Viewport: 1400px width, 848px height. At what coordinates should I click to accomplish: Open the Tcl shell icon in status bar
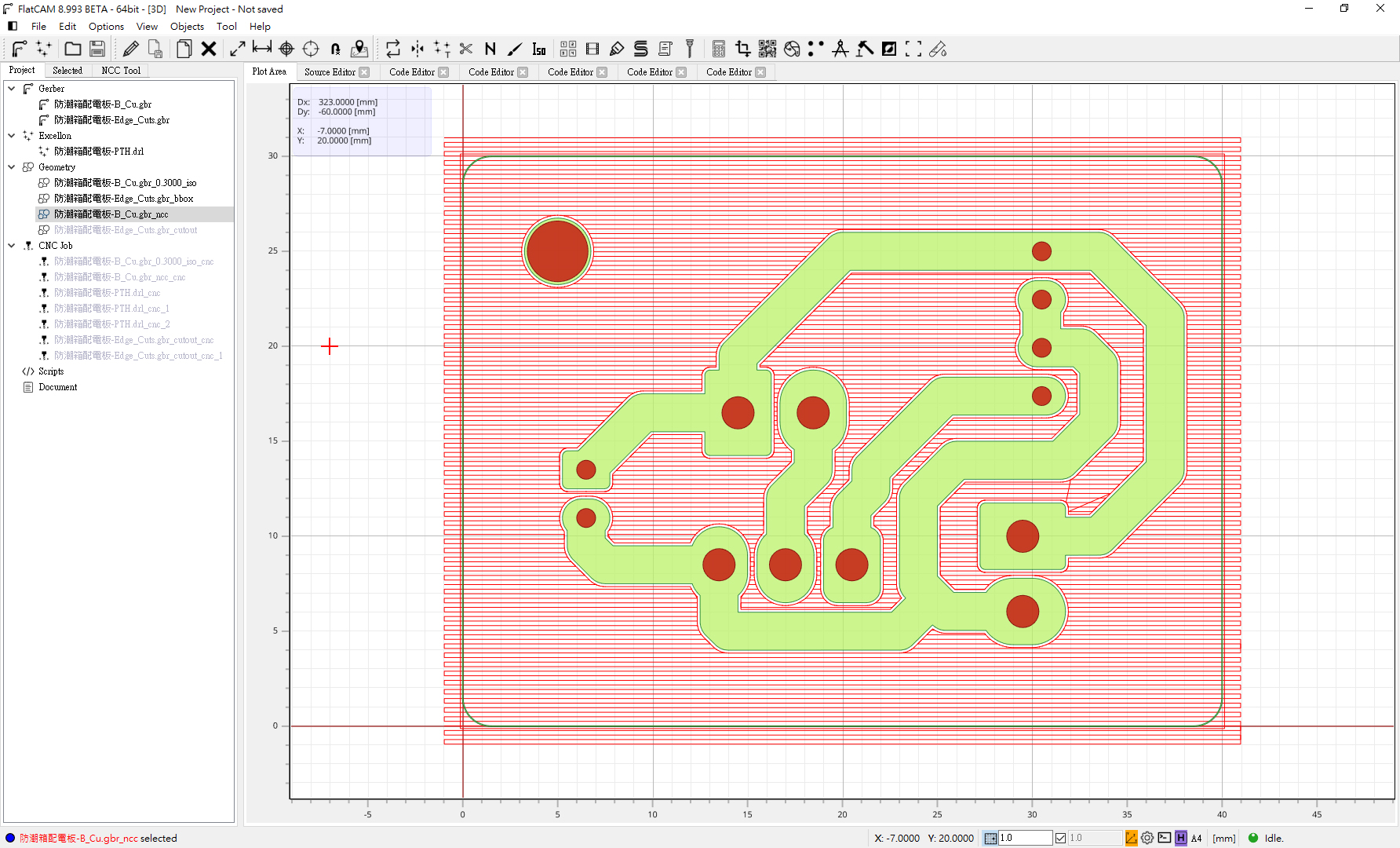click(x=1165, y=838)
